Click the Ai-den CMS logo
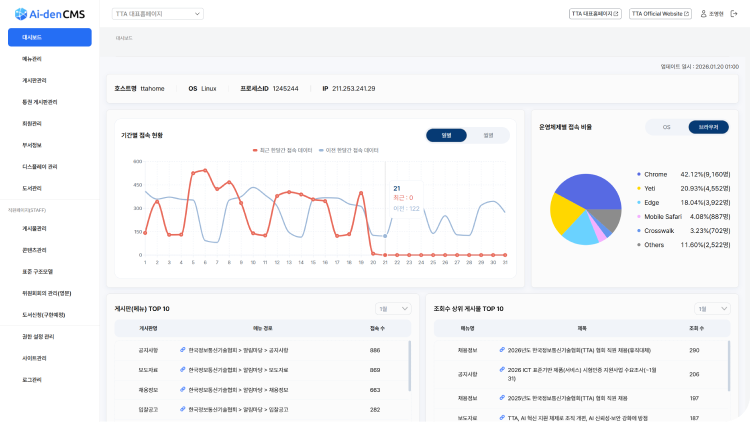750x422 pixels. (x=48, y=14)
